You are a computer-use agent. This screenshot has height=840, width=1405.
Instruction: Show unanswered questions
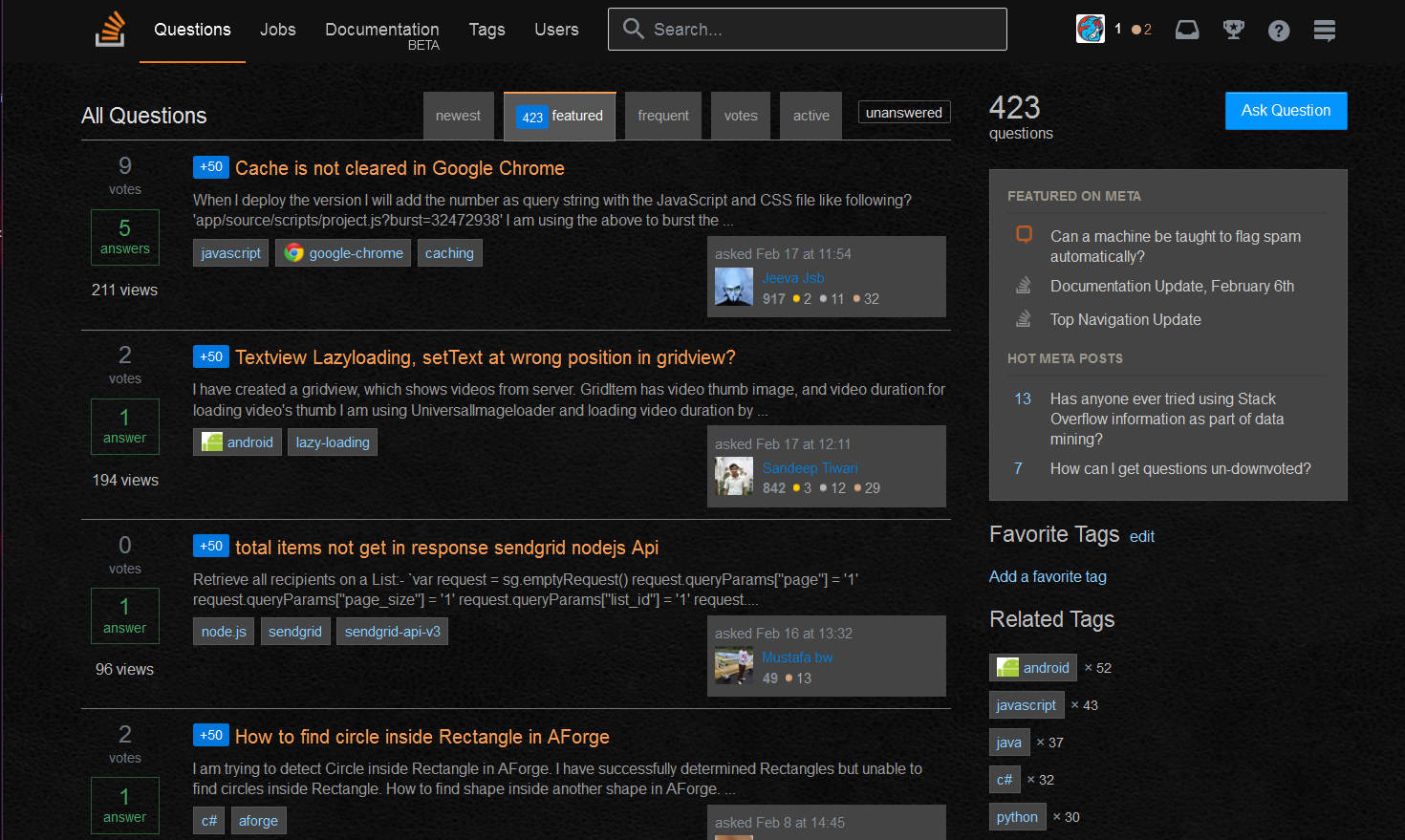(903, 112)
